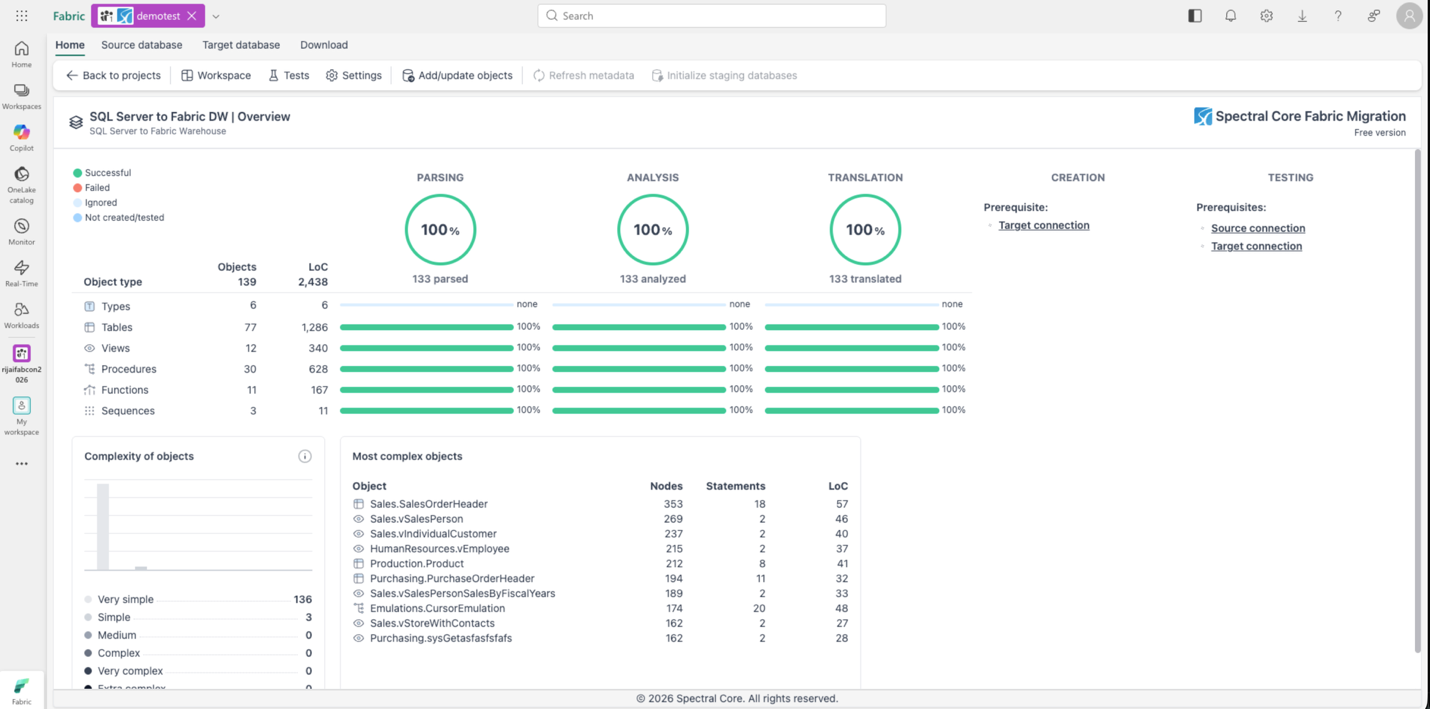Open the app launcher grid icon
The width and height of the screenshot is (1430, 709).
(x=21, y=16)
